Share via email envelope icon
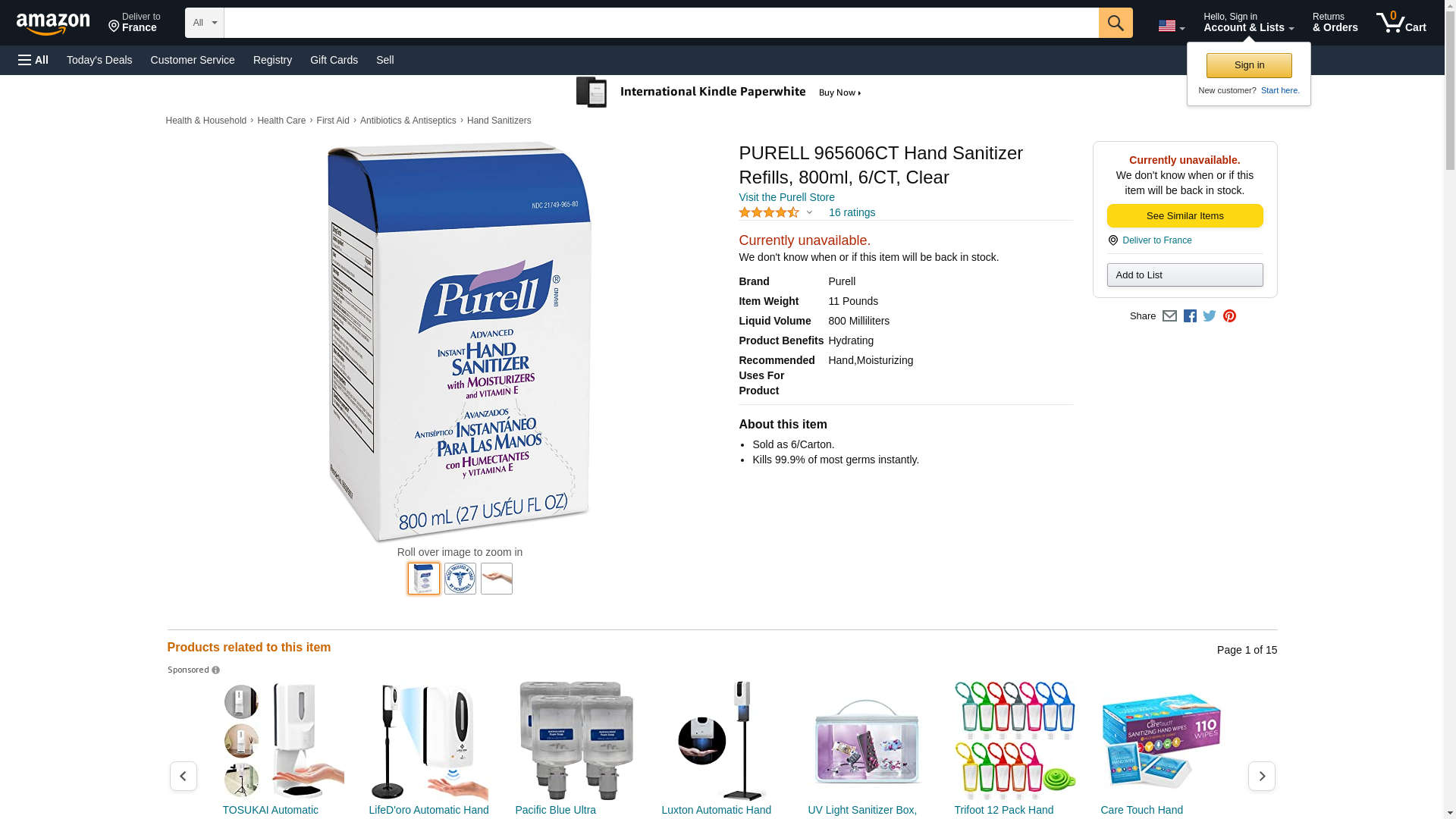 pos(1169,316)
